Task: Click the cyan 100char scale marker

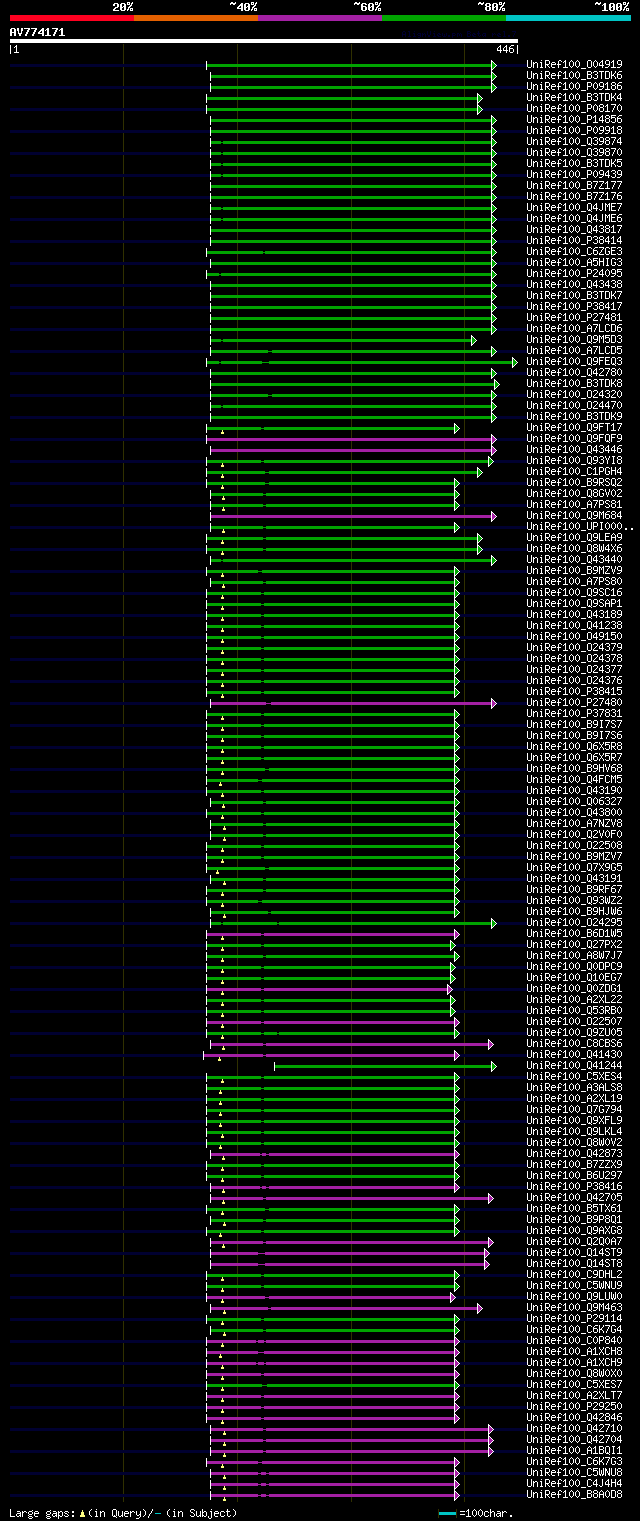Action: (448, 1513)
